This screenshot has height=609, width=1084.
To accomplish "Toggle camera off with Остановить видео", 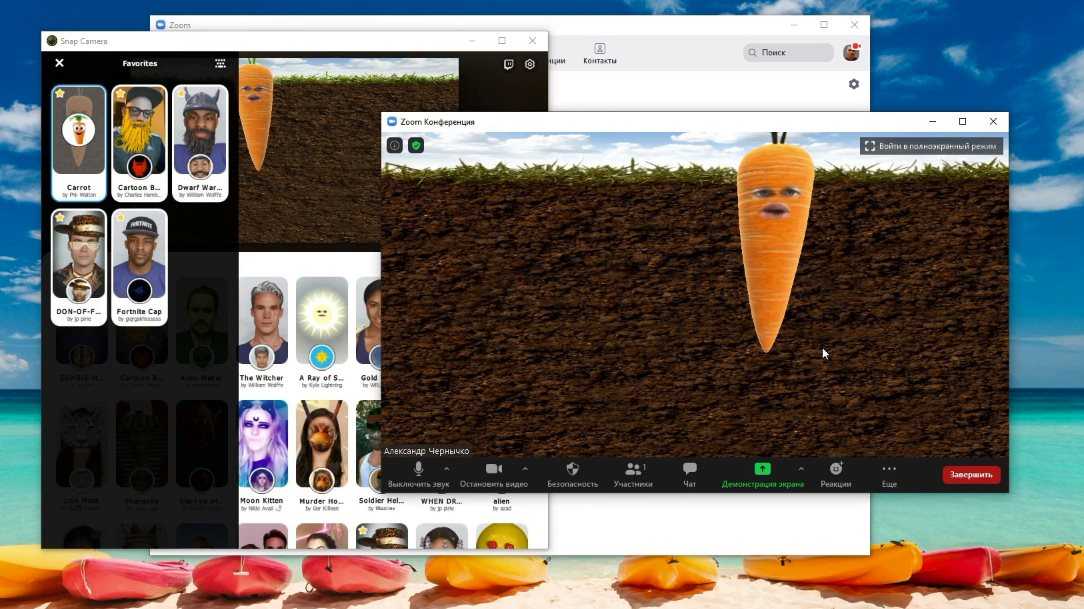I will [x=493, y=474].
